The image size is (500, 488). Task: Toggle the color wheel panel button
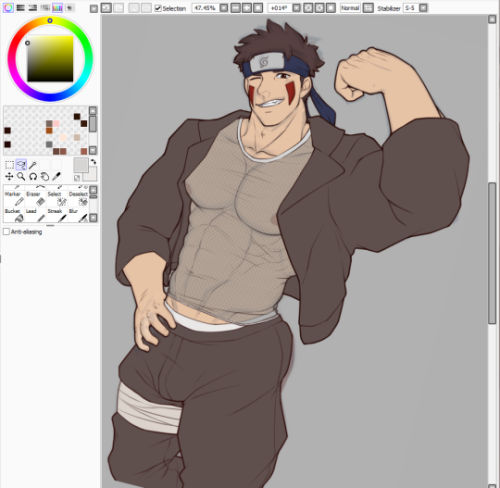(x=8, y=8)
